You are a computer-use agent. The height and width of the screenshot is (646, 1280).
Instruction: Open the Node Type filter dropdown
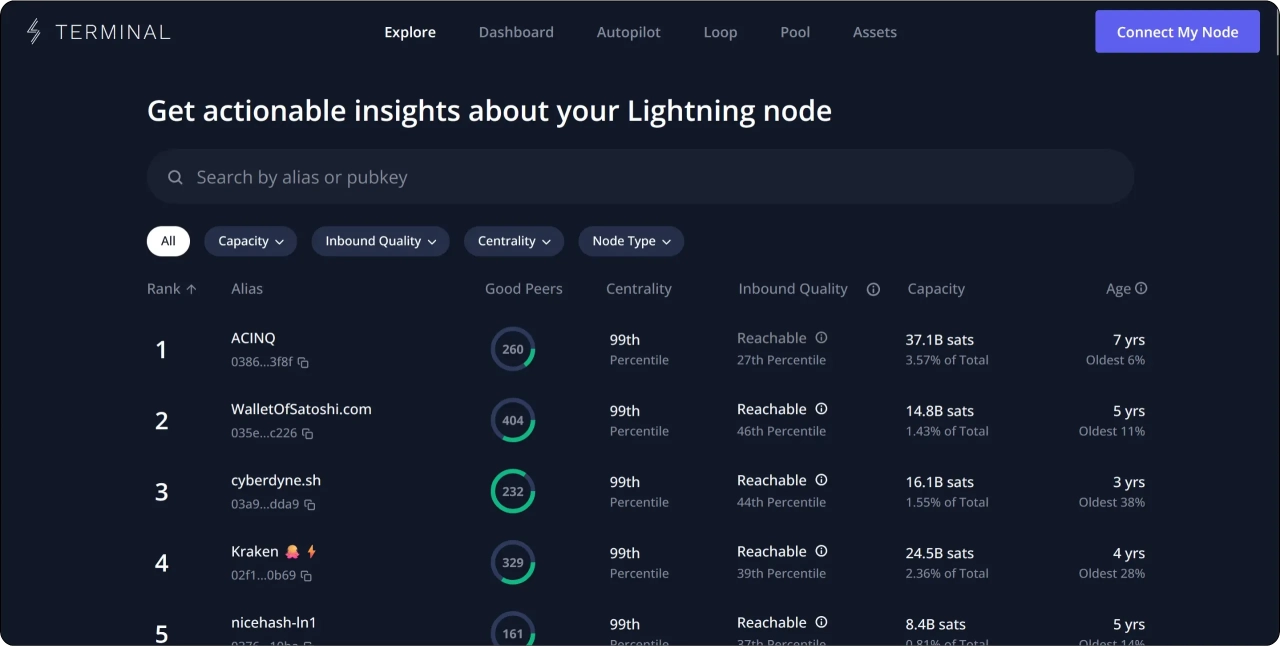tap(631, 241)
